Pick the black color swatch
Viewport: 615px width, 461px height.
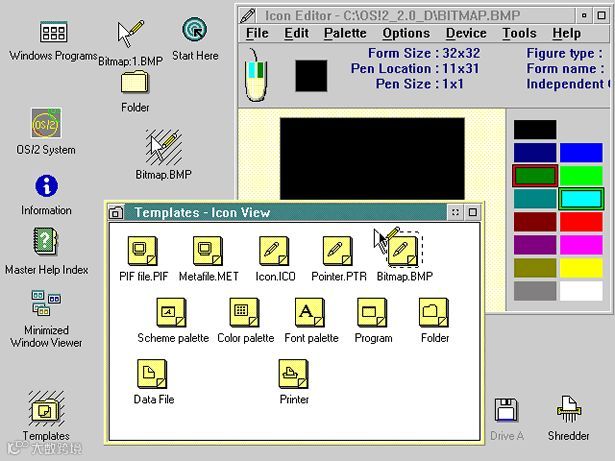point(535,129)
